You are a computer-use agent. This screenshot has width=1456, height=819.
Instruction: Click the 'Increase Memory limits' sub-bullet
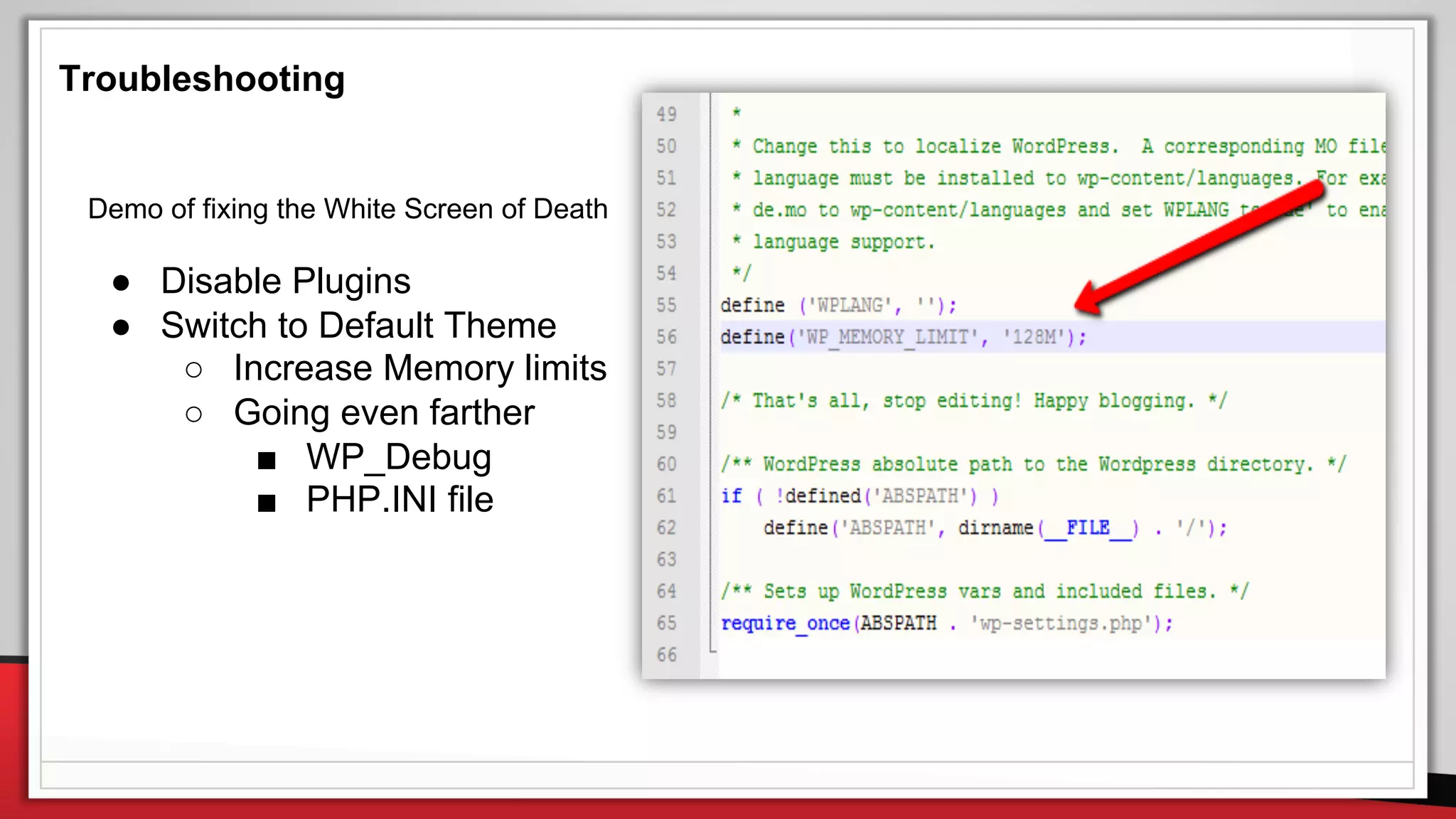pos(420,368)
